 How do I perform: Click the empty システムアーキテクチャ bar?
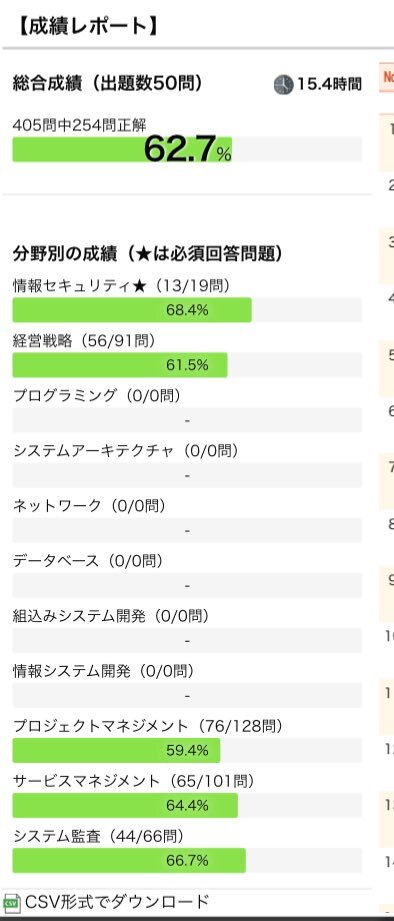[187, 475]
